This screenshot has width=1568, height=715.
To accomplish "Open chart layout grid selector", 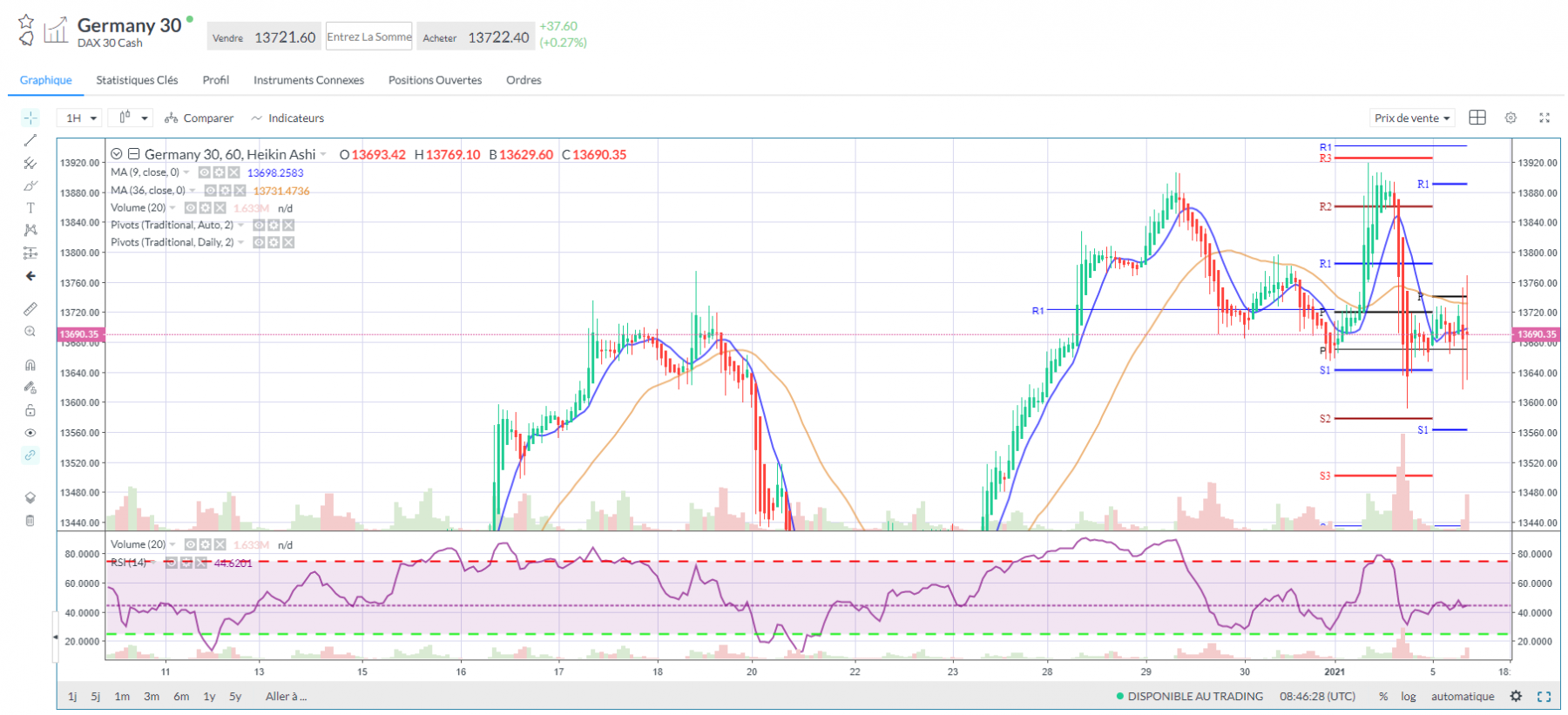I will point(1477,118).
